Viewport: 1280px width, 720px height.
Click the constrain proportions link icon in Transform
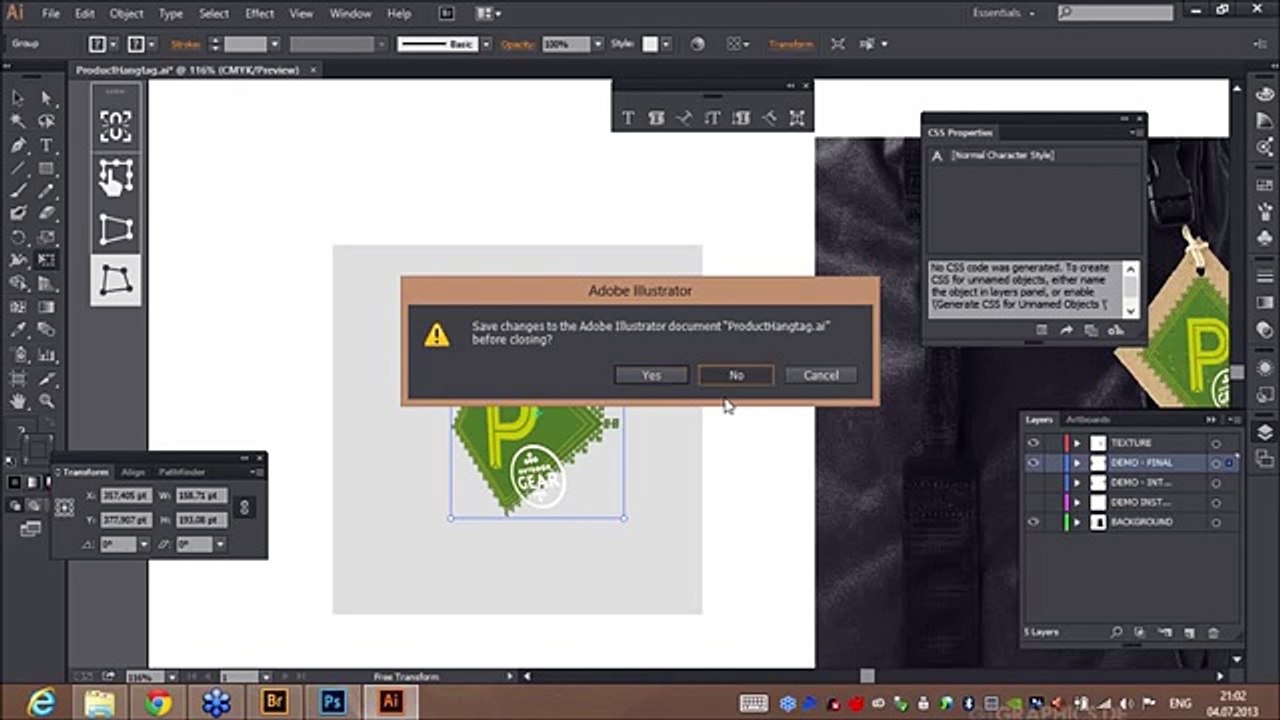coord(243,508)
